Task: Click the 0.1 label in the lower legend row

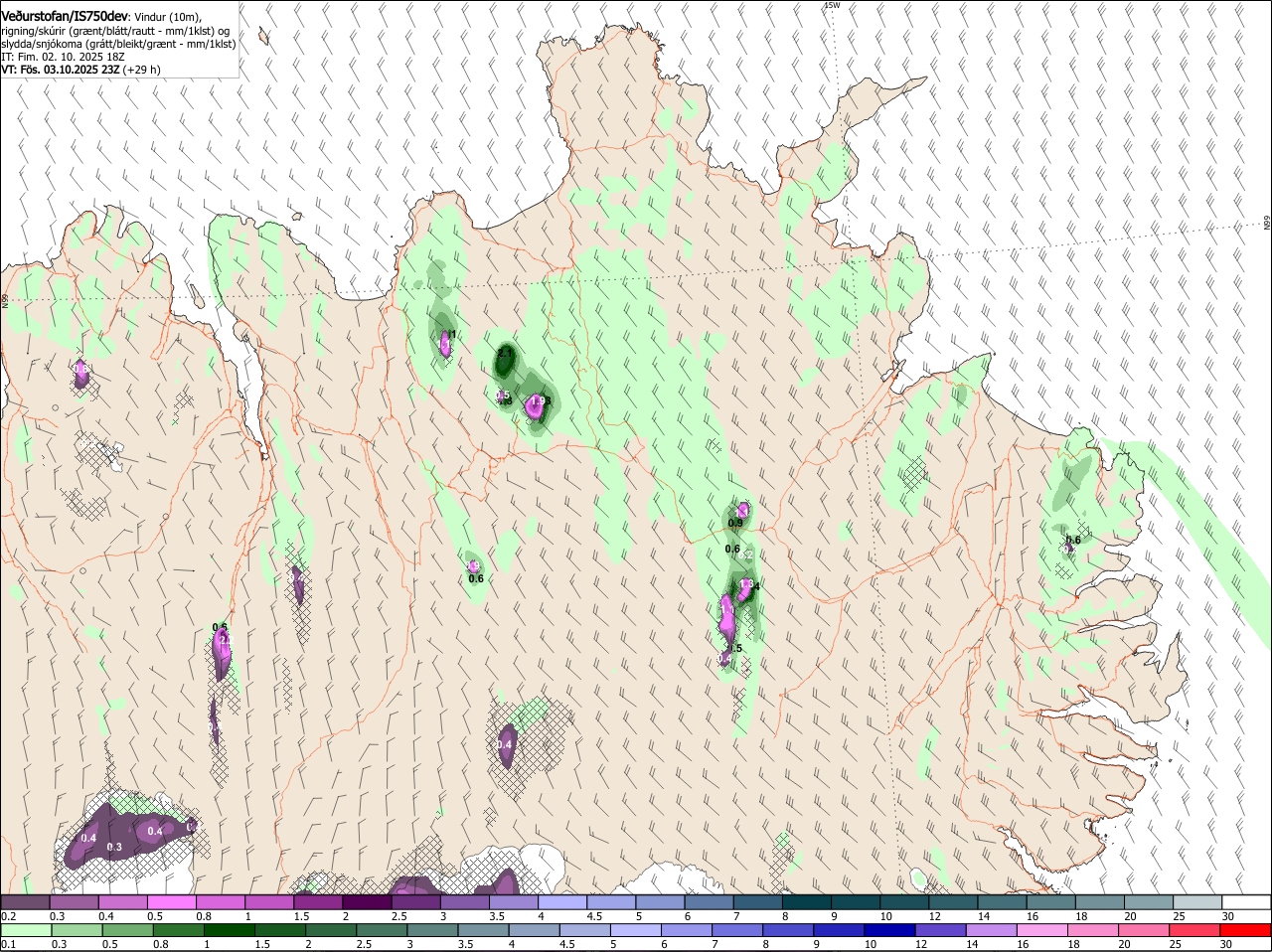Action: pyautogui.click(x=8, y=944)
